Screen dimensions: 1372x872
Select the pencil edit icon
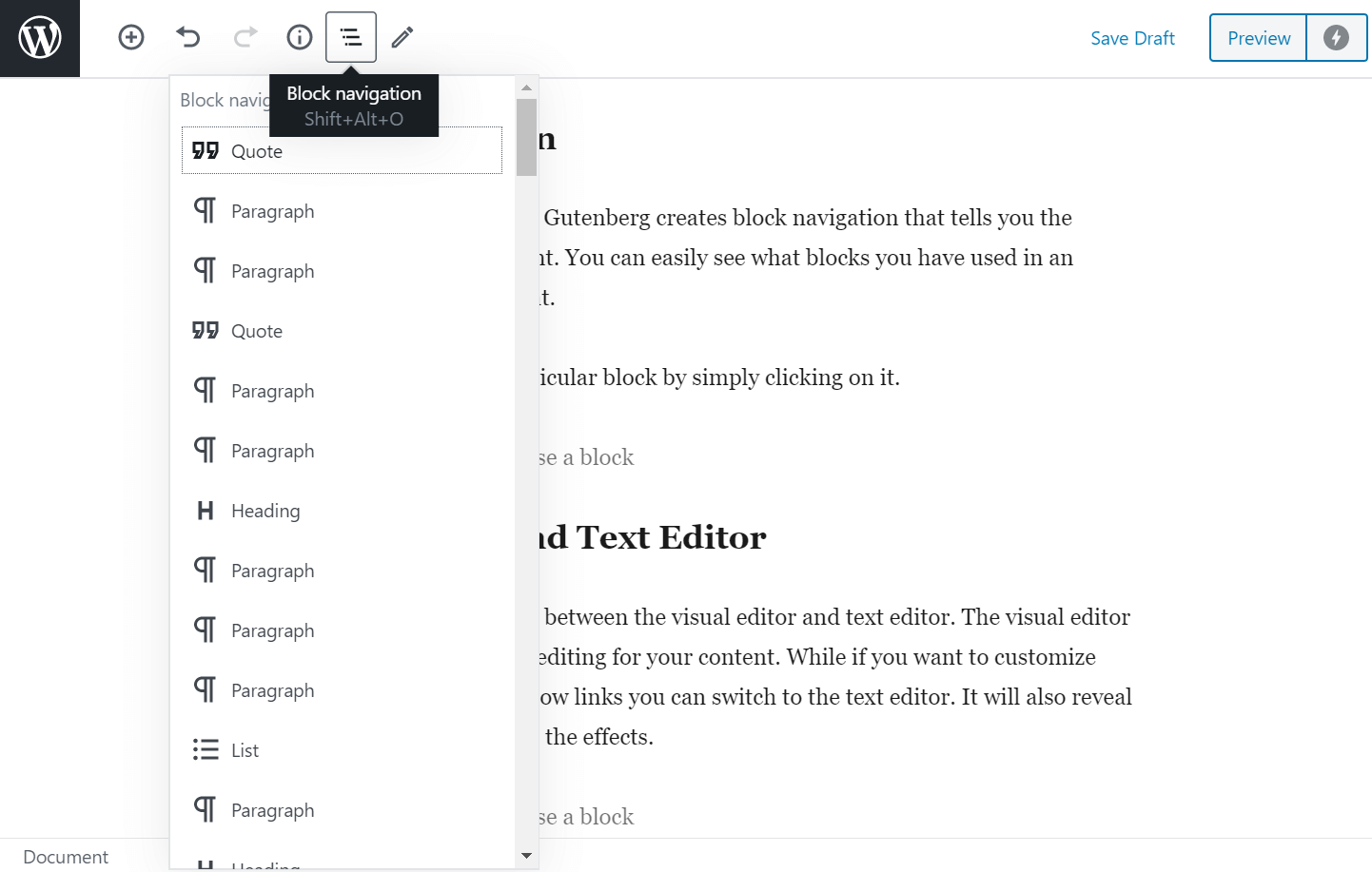(401, 37)
